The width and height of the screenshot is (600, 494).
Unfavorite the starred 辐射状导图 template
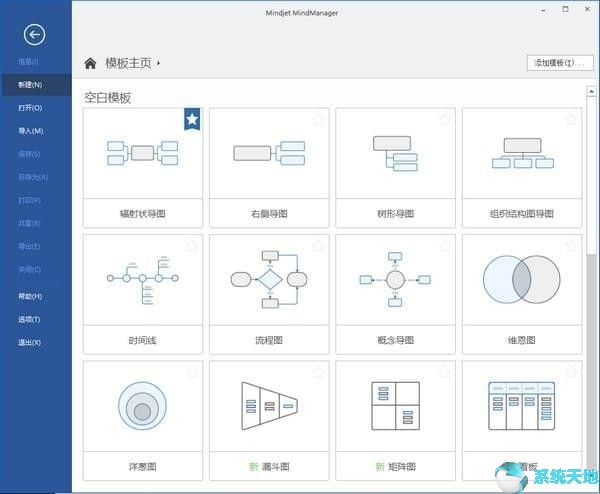[x=192, y=119]
